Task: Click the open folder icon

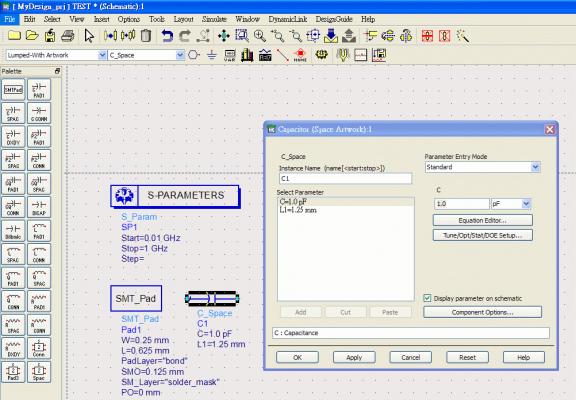Action: (x=32, y=36)
